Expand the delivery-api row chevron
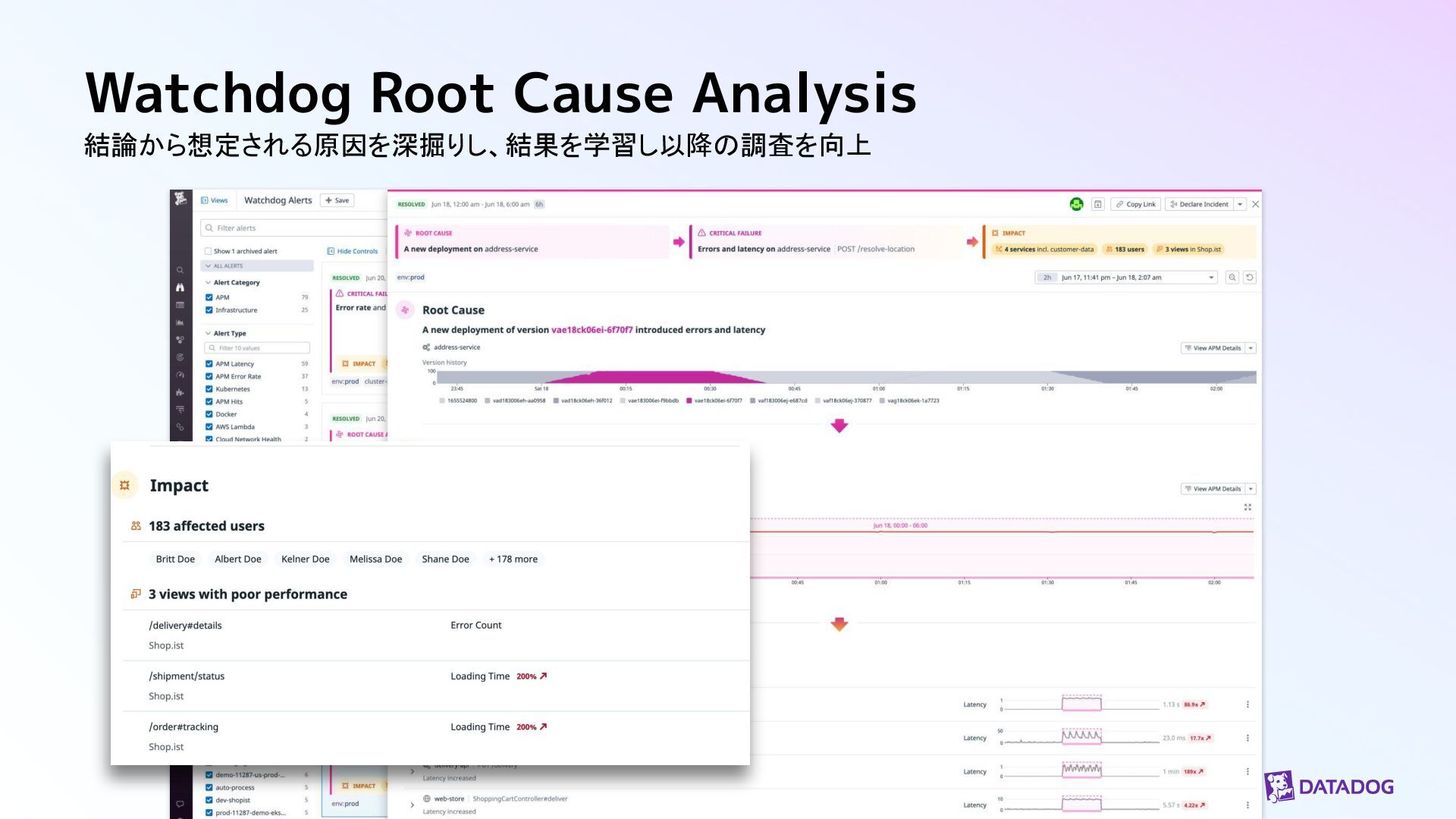Viewport: 1456px width, 819px height. point(412,771)
